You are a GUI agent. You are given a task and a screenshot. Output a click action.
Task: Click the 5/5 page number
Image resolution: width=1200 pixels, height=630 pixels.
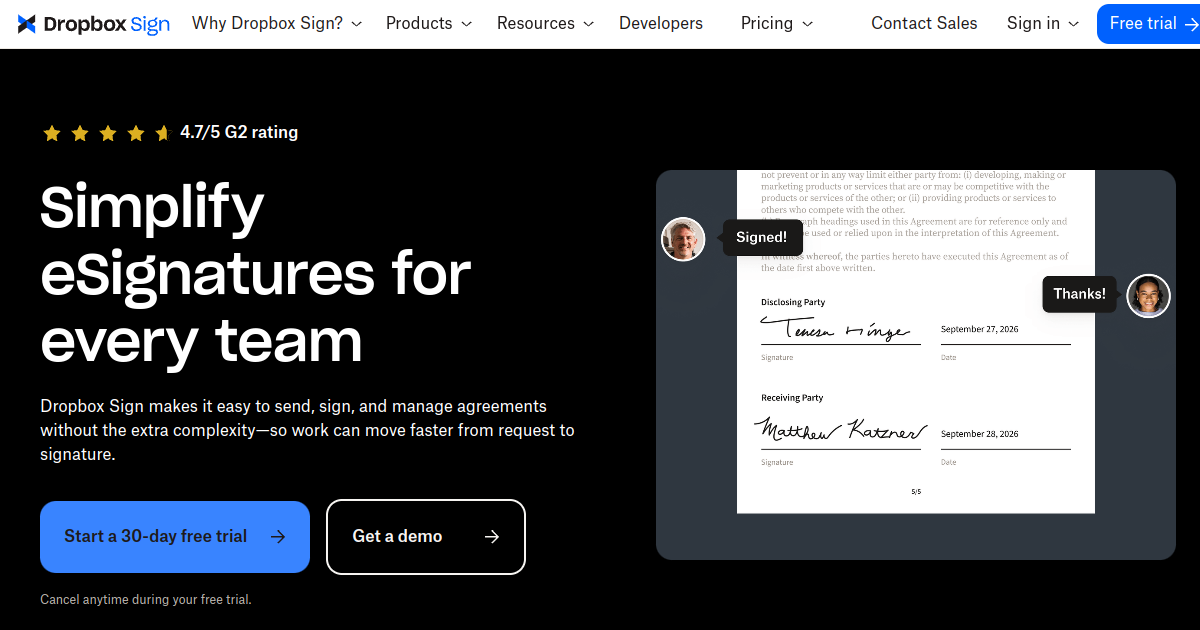click(916, 492)
